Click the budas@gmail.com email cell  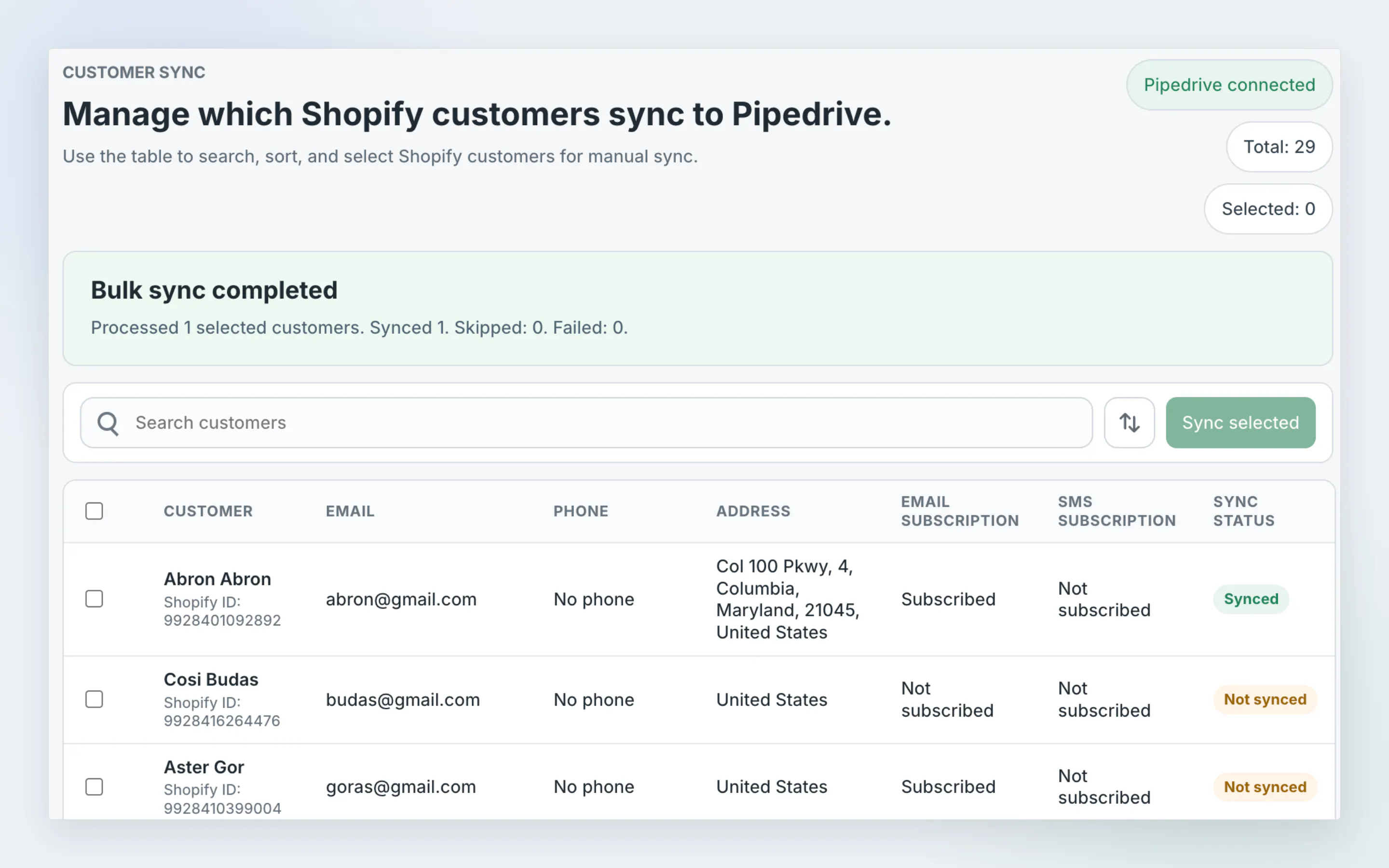pos(403,700)
